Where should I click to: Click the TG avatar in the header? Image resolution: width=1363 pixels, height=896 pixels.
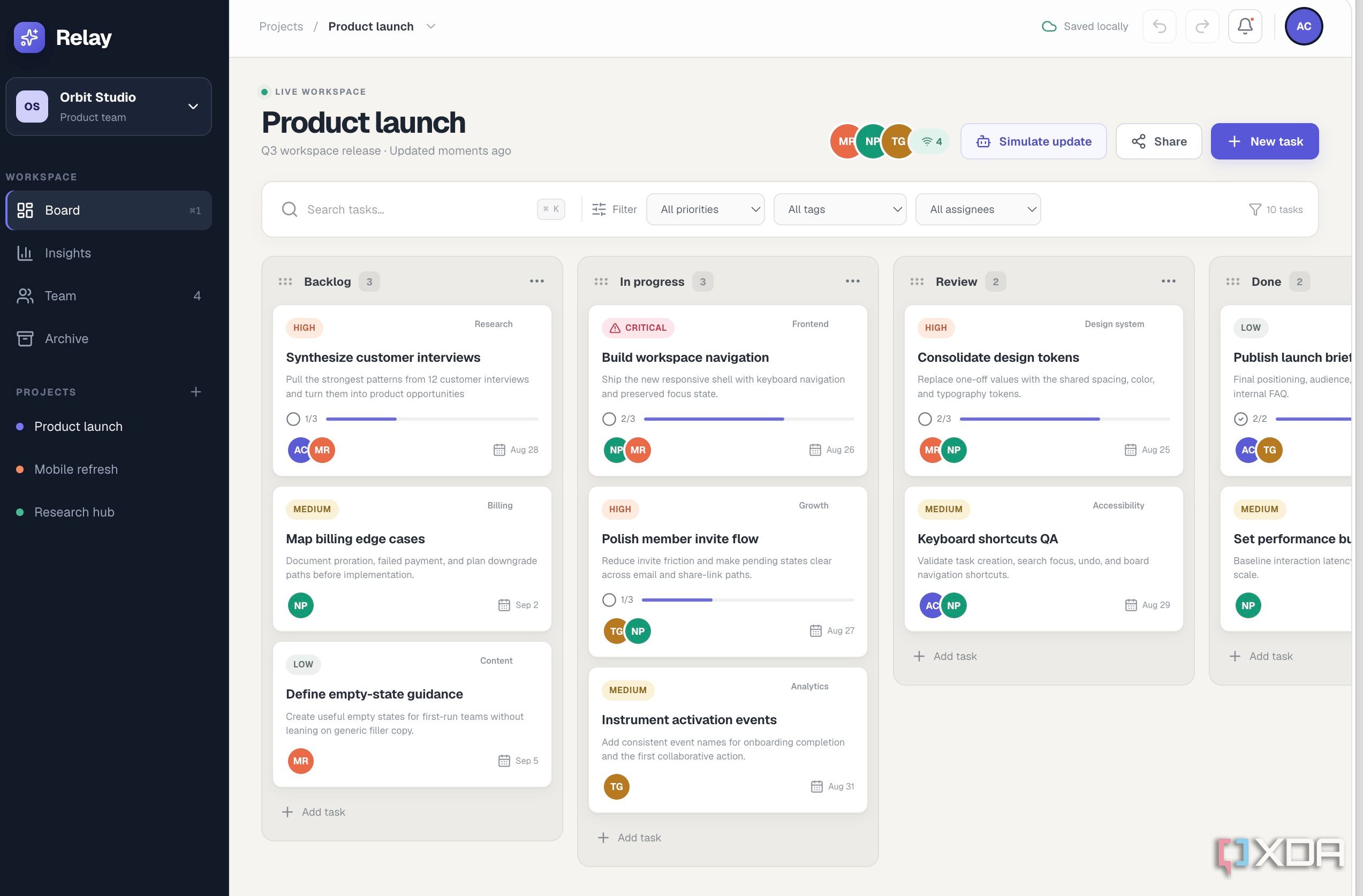(x=898, y=141)
